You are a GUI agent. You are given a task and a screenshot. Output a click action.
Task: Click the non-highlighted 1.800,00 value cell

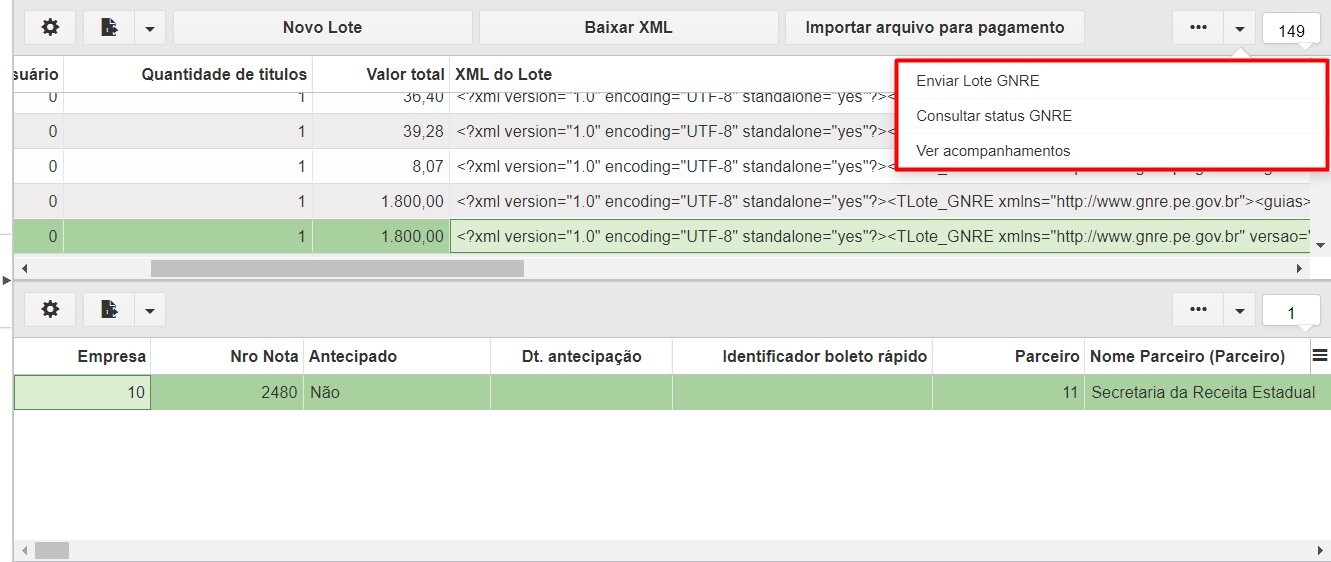pos(381,201)
